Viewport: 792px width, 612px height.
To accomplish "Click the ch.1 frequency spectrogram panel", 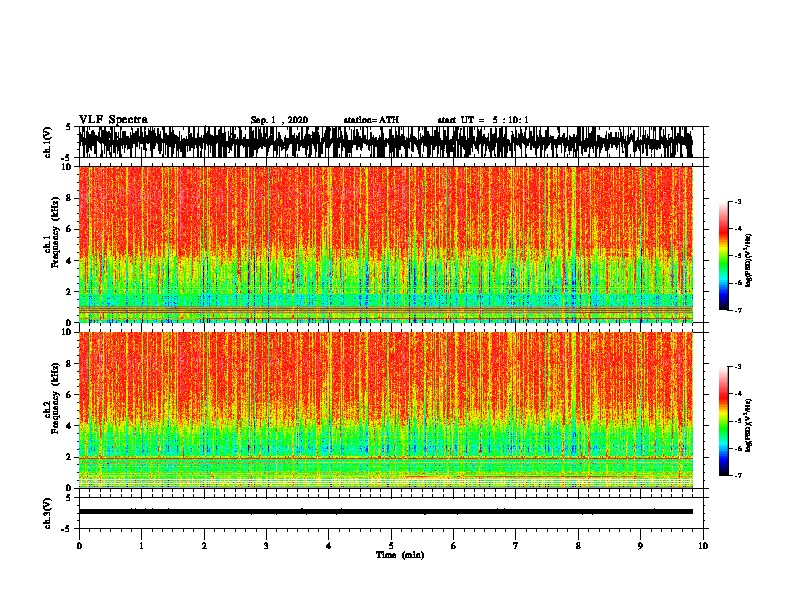I will tap(385, 244).
